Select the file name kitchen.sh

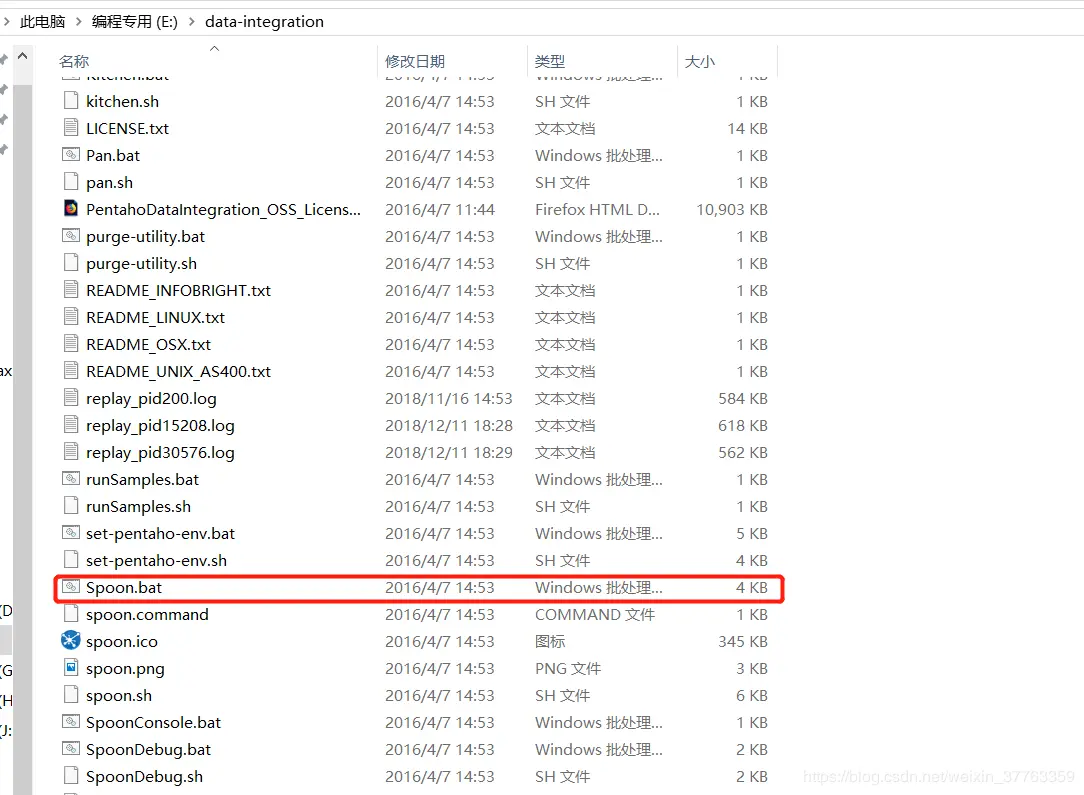click(122, 102)
